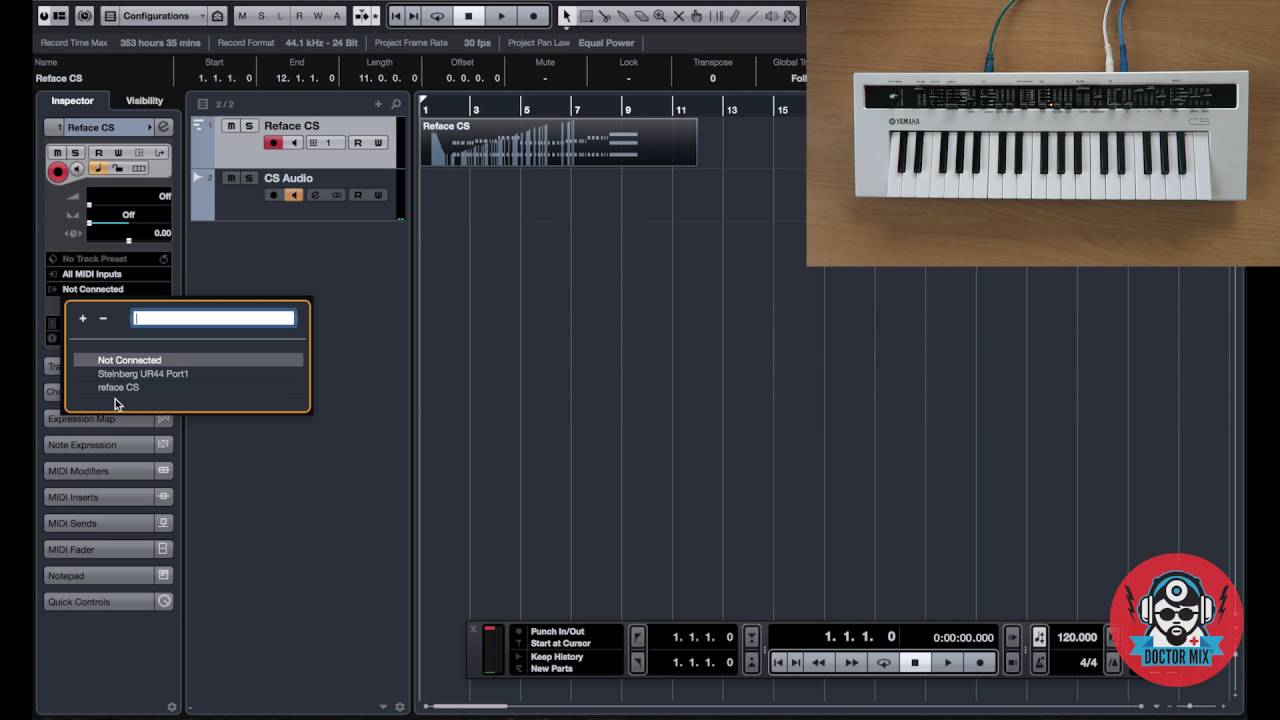Click transport panel Record button
The image size is (1280, 720).
[980, 662]
